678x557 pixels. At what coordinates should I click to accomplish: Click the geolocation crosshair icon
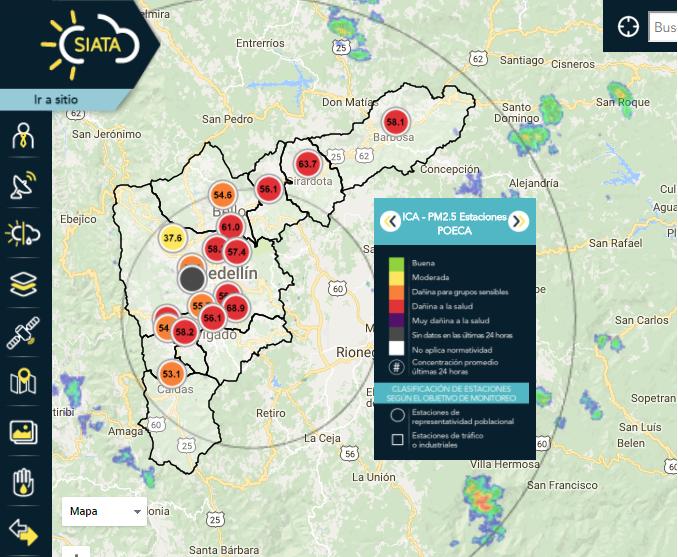click(628, 27)
